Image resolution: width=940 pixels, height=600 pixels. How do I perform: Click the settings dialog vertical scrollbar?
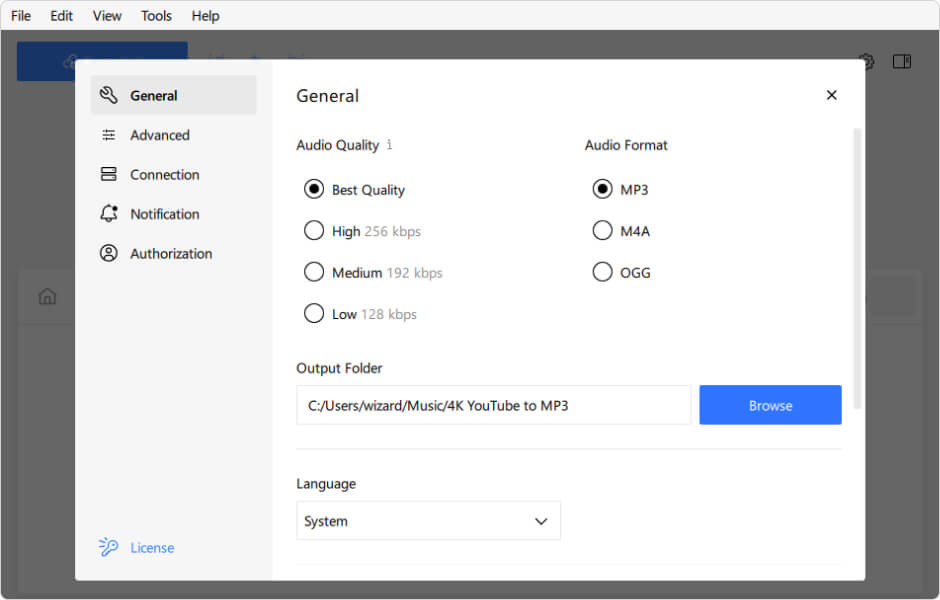pos(856,268)
